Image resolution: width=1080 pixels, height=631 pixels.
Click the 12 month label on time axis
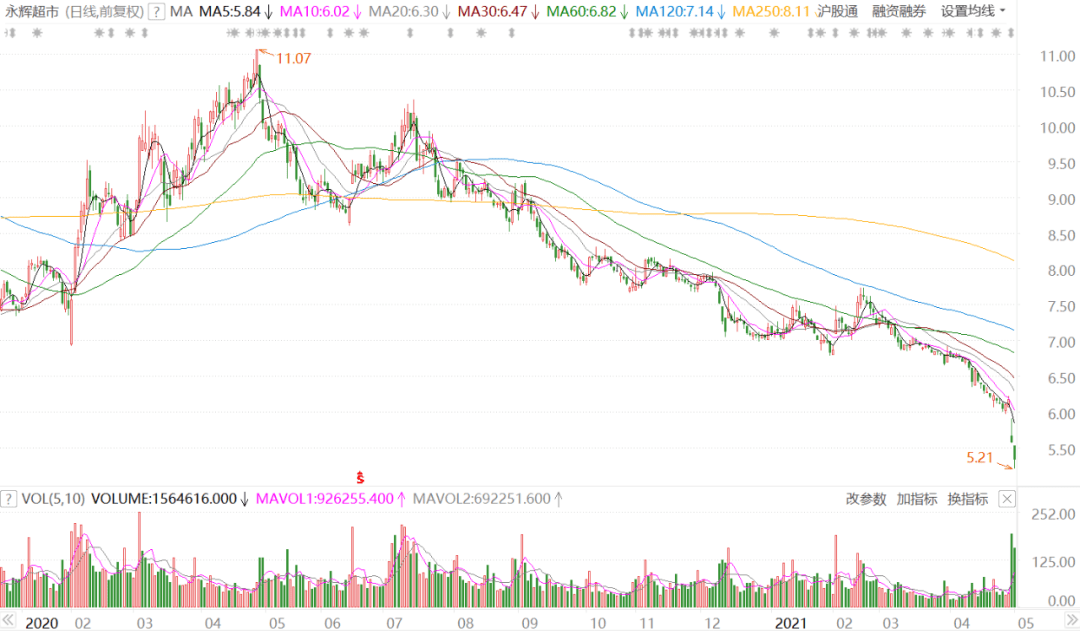pyautogui.click(x=712, y=623)
